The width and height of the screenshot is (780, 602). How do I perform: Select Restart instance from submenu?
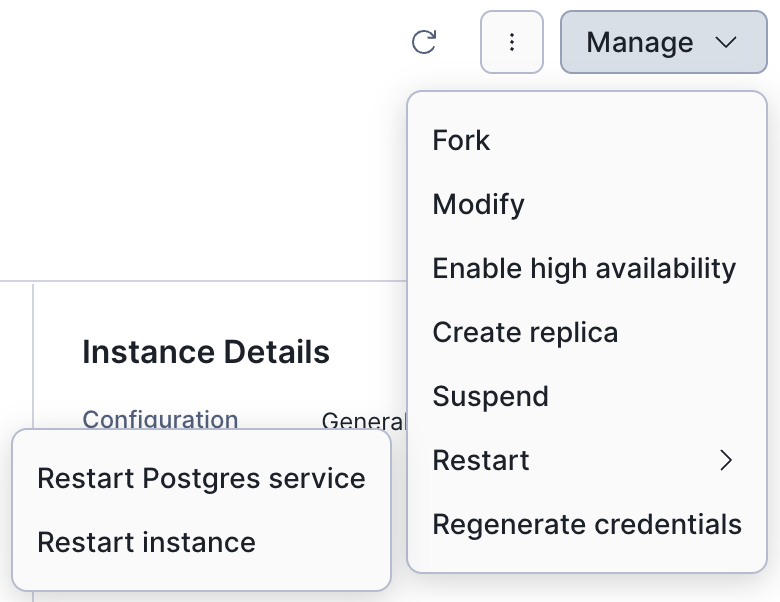point(146,542)
